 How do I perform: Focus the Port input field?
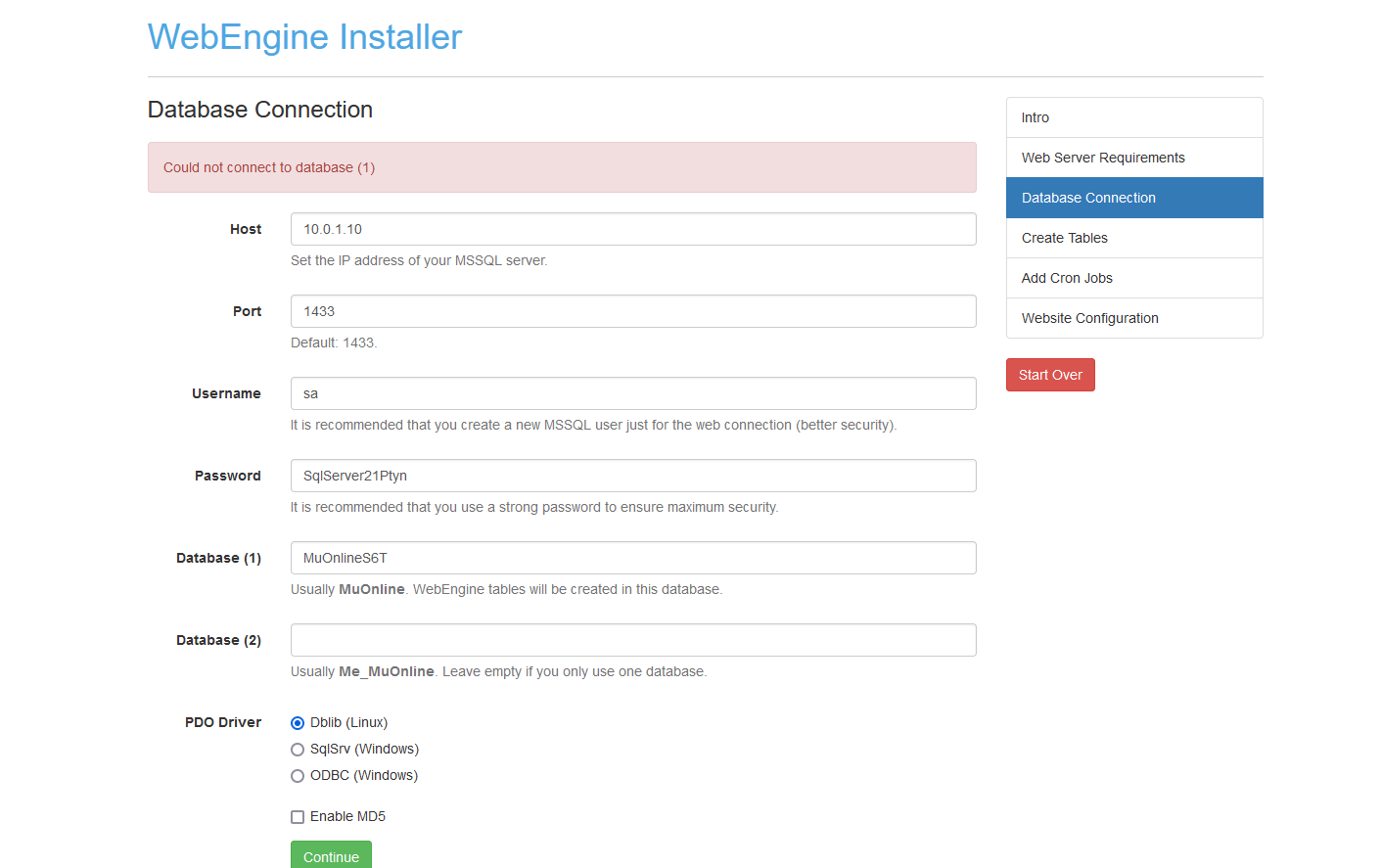(x=632, y=311)
